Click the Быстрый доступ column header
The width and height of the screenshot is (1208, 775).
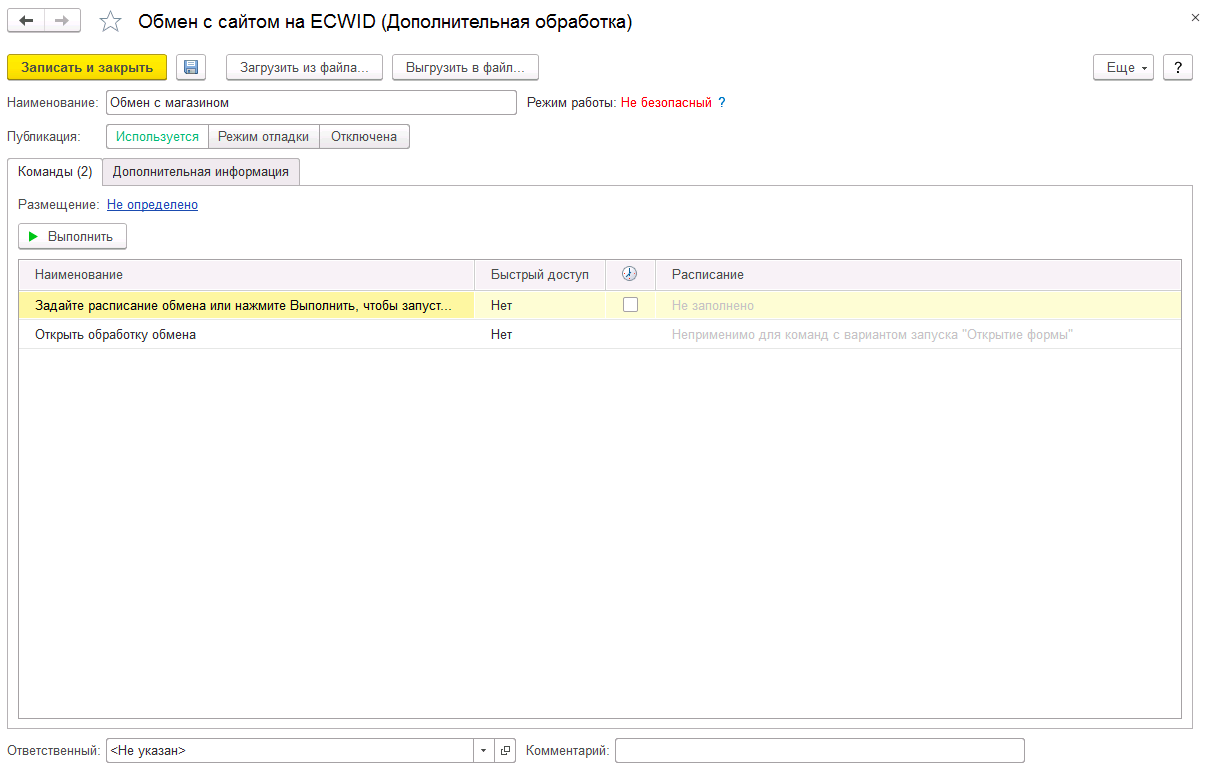pos(540,274)
